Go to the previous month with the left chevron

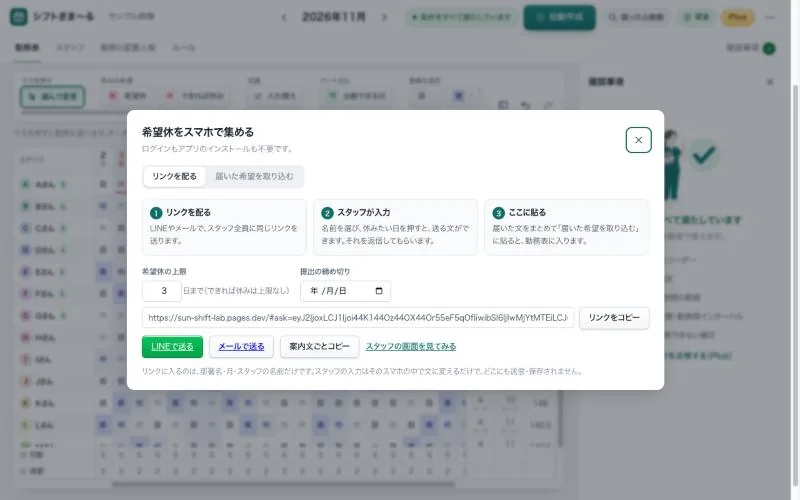click(284, 17)
